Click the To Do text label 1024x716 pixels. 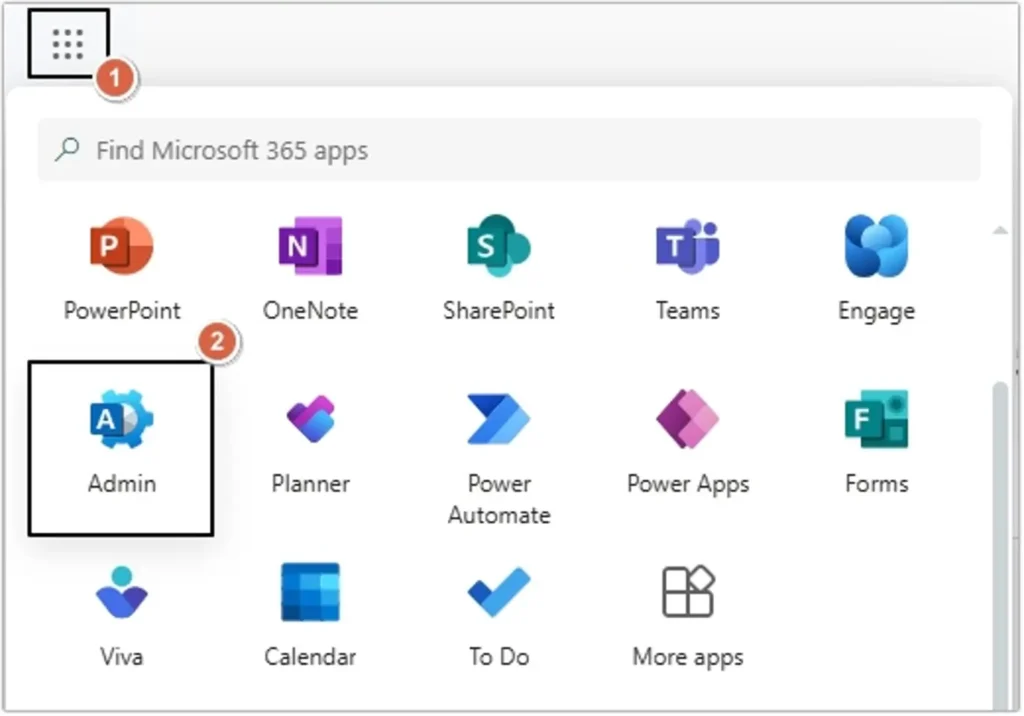point(499,657)
